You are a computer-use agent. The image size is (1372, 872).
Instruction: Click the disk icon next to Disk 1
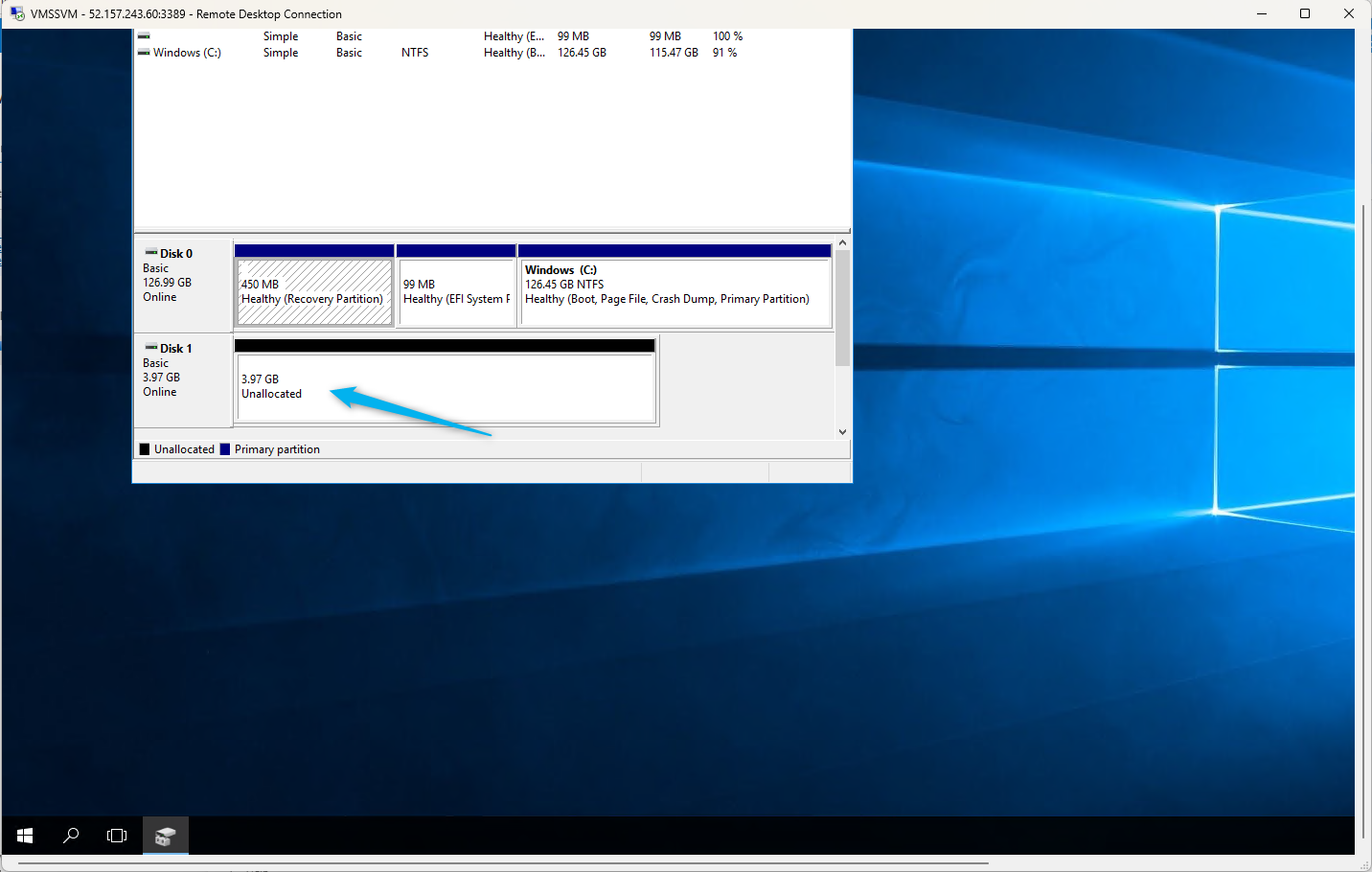(x=151, y=348)
